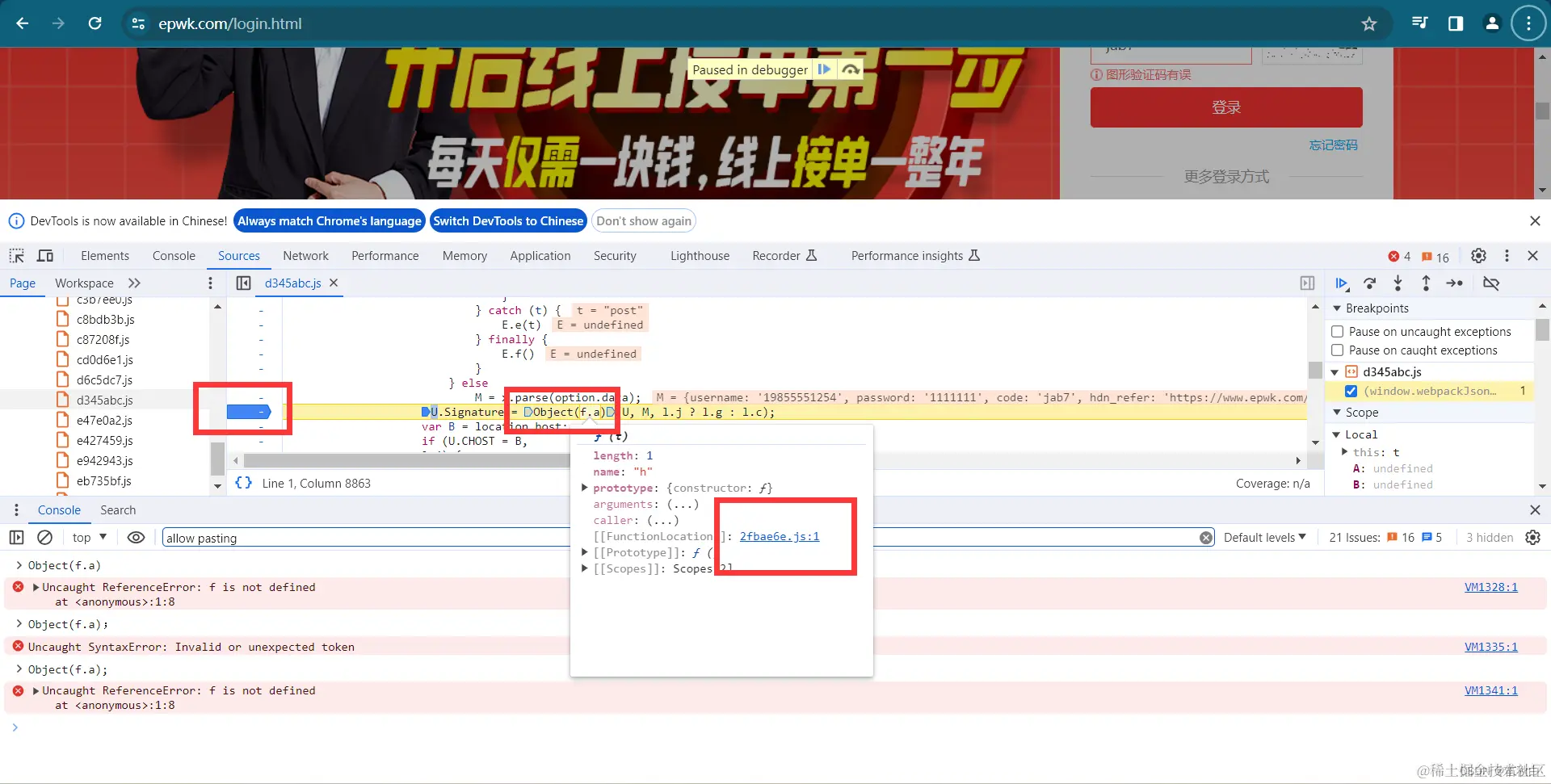Open the Default levels filter dropdown

[1264, 537]
